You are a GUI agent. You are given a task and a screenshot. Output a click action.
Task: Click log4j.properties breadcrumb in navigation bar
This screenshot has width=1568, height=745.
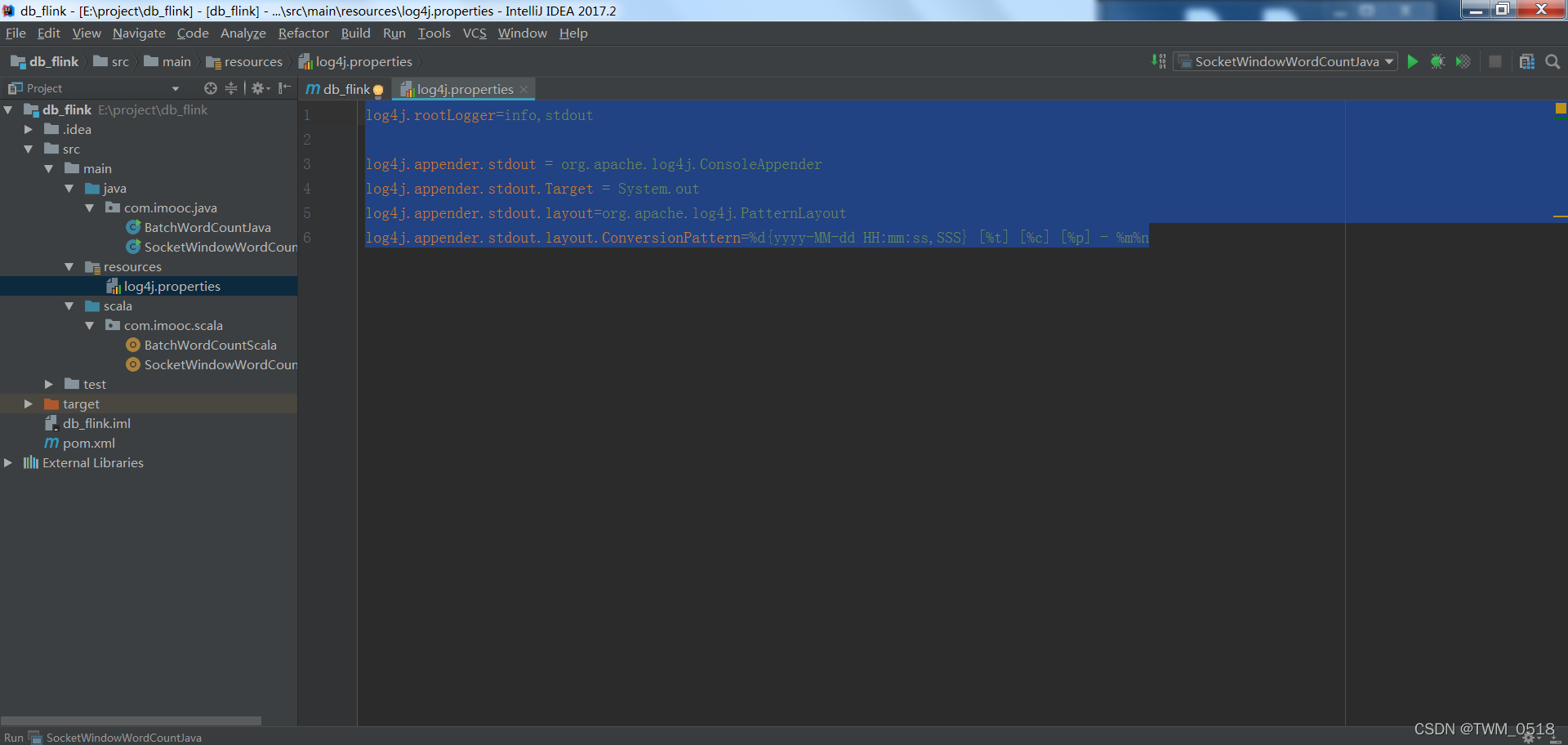355,61
